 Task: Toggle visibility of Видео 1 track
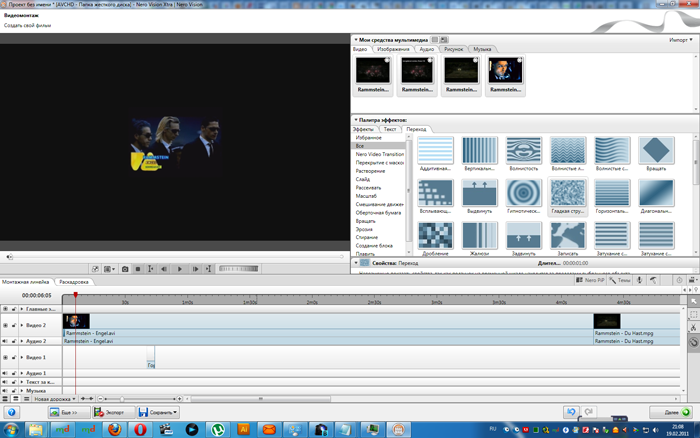(5, 358)
